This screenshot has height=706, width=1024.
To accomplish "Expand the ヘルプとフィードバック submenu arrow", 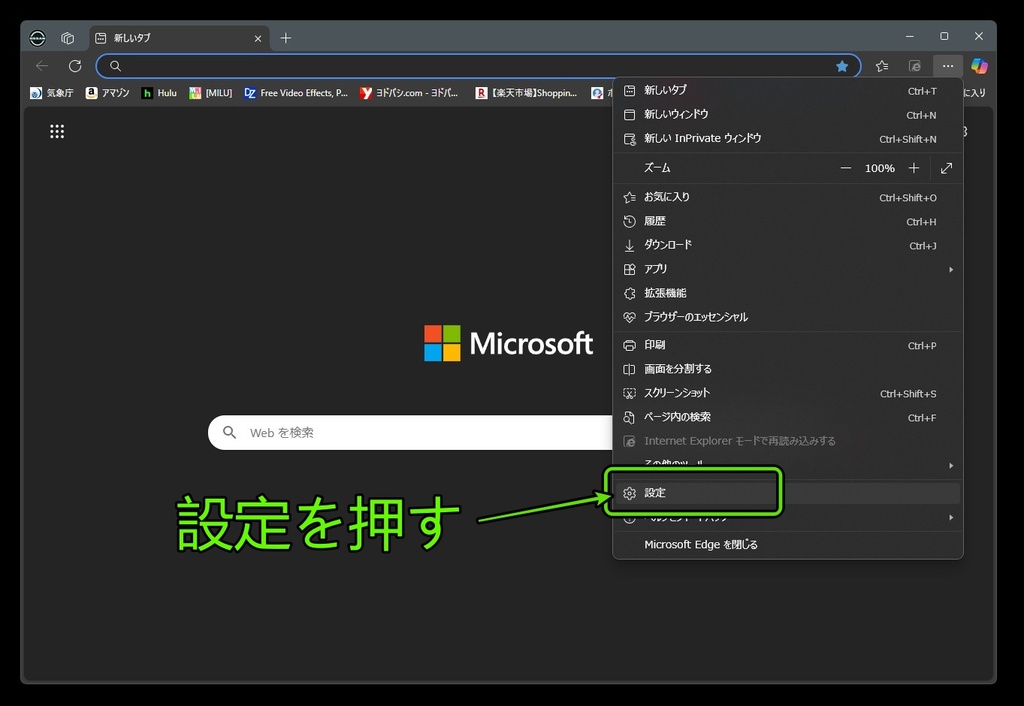I will click(x=951, y=518).
